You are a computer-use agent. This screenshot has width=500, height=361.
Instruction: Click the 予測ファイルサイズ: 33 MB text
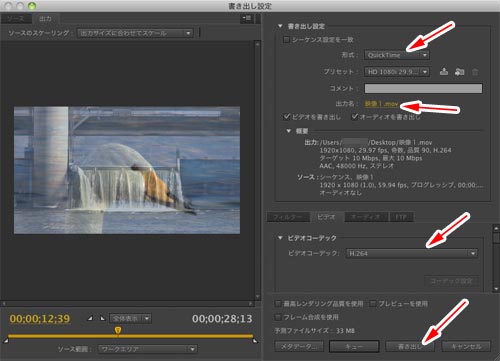click(x=314, y=331)
